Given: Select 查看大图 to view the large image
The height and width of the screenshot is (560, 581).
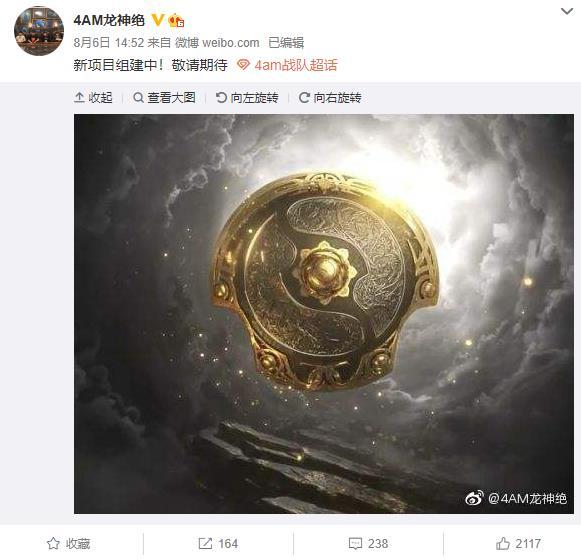Looking at the screenshot, I should [164, 97].
